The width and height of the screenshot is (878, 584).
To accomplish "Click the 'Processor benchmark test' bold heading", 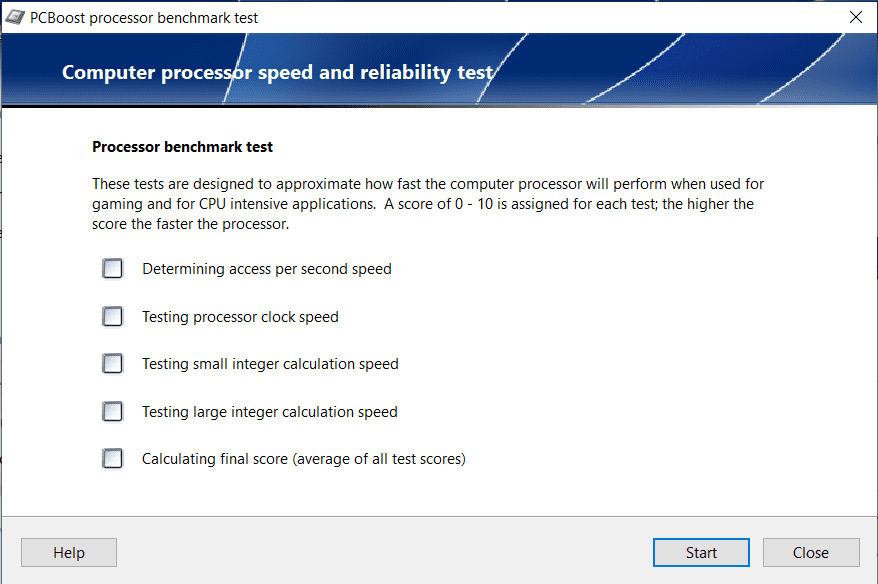I will (183, 147).
